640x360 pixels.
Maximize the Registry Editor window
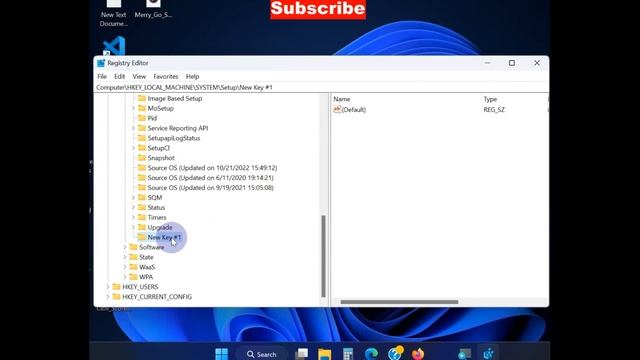[512, 63]
